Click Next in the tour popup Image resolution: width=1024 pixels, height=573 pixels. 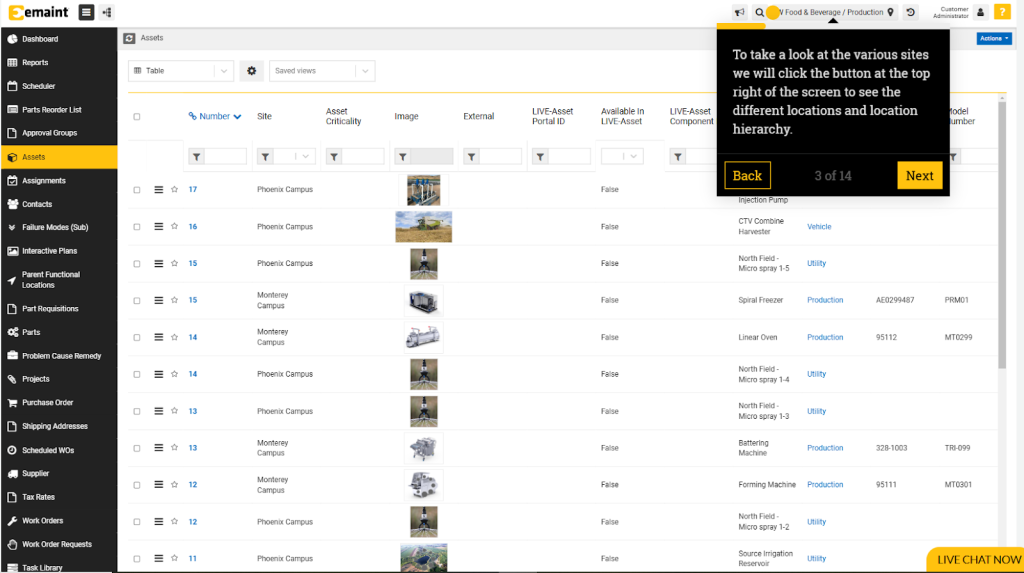[919, 175]
